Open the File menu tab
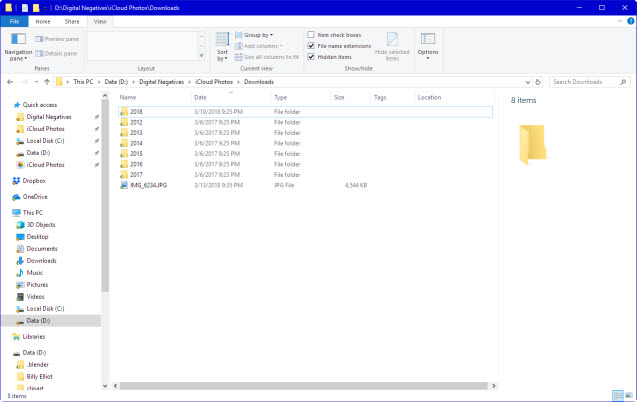This screenshot has width=637, height=402. pos(14,22)
